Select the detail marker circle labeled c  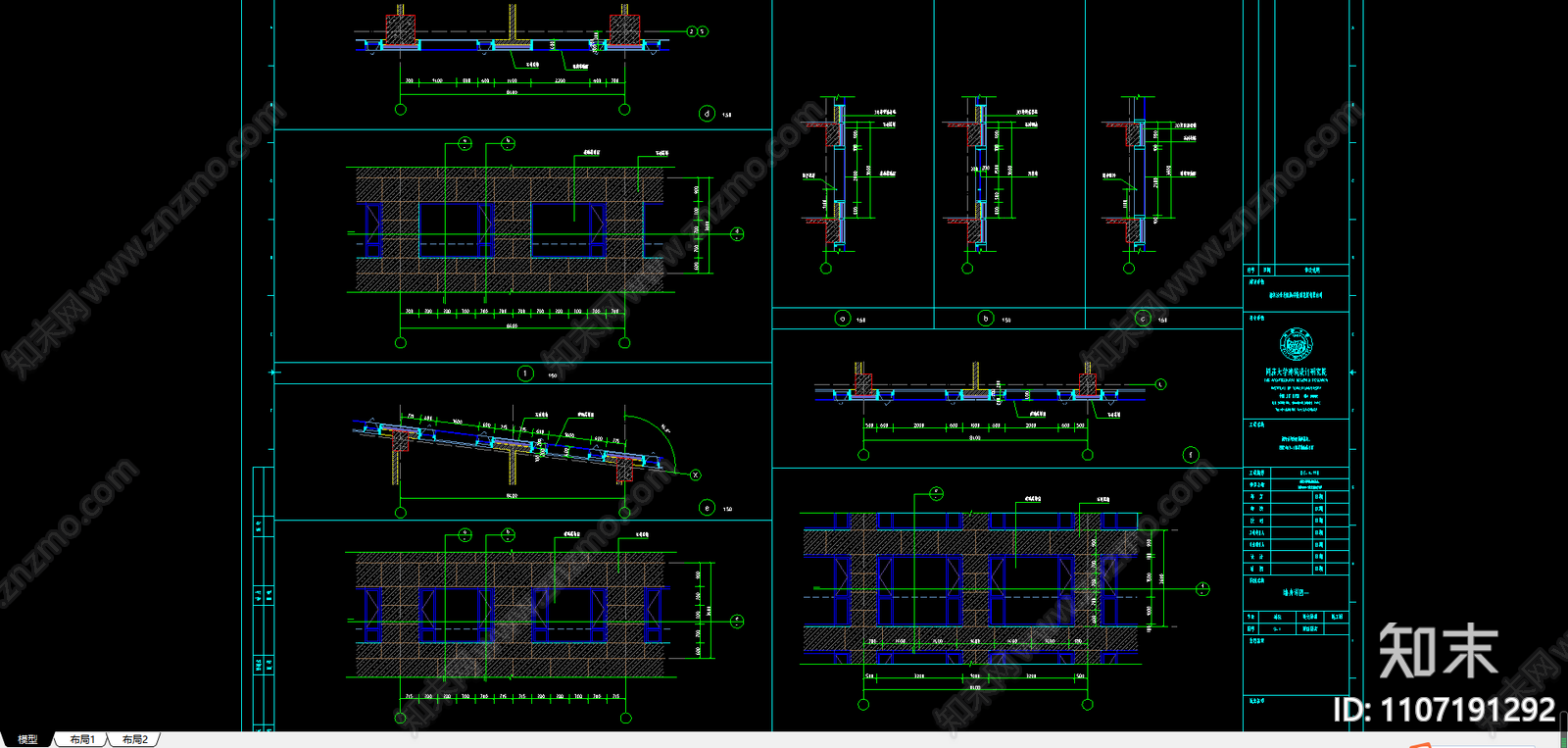(x=1143, y=319)
